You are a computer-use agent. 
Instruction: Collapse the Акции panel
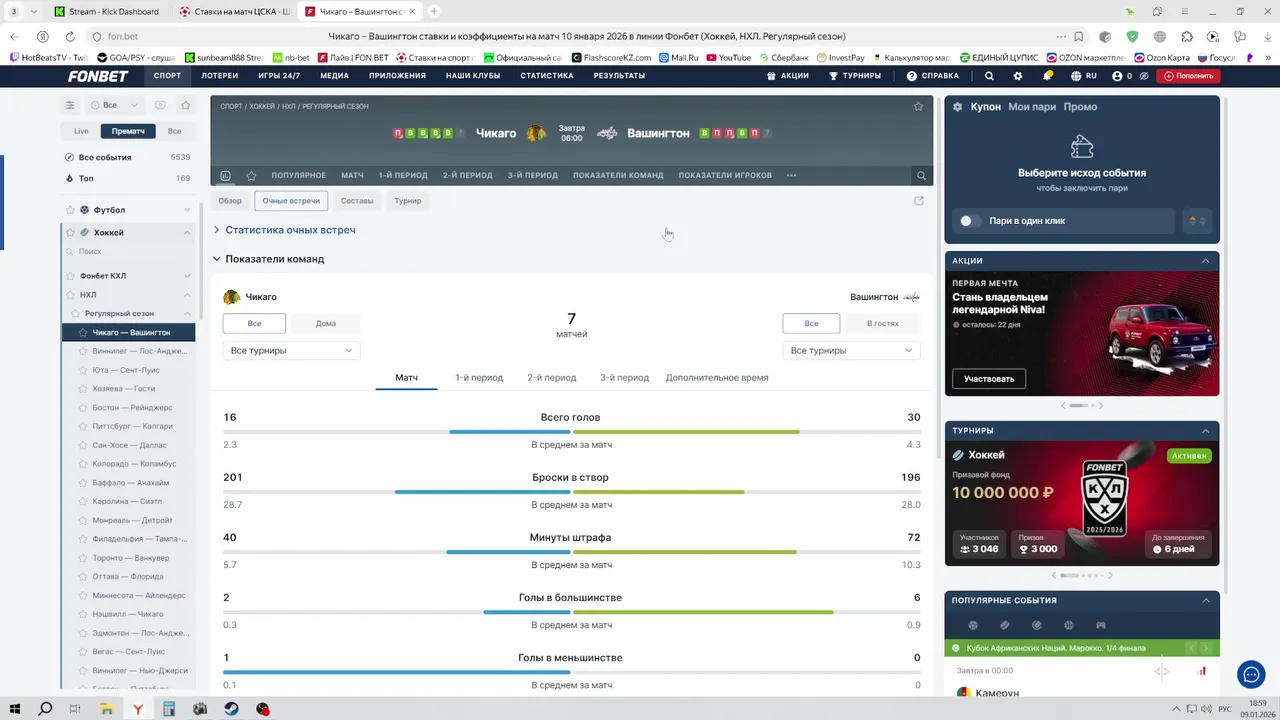[x=1206, y=261]
